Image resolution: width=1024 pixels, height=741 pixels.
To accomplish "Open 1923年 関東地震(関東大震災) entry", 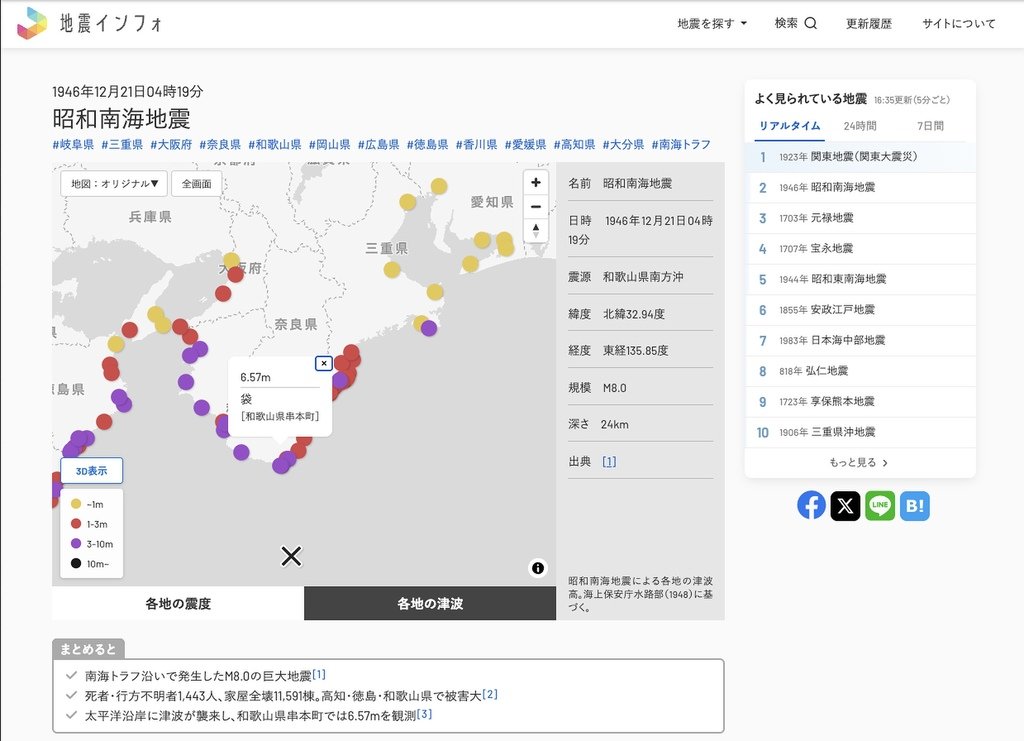I will (x=860, y=157).
